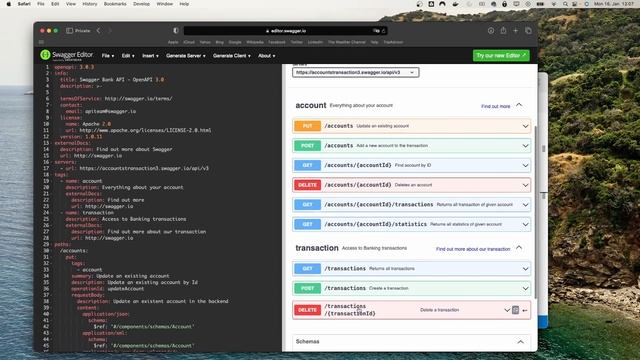640x360 pixels.
Task: Collapse the Schemas section
Action: click(520, 342)
